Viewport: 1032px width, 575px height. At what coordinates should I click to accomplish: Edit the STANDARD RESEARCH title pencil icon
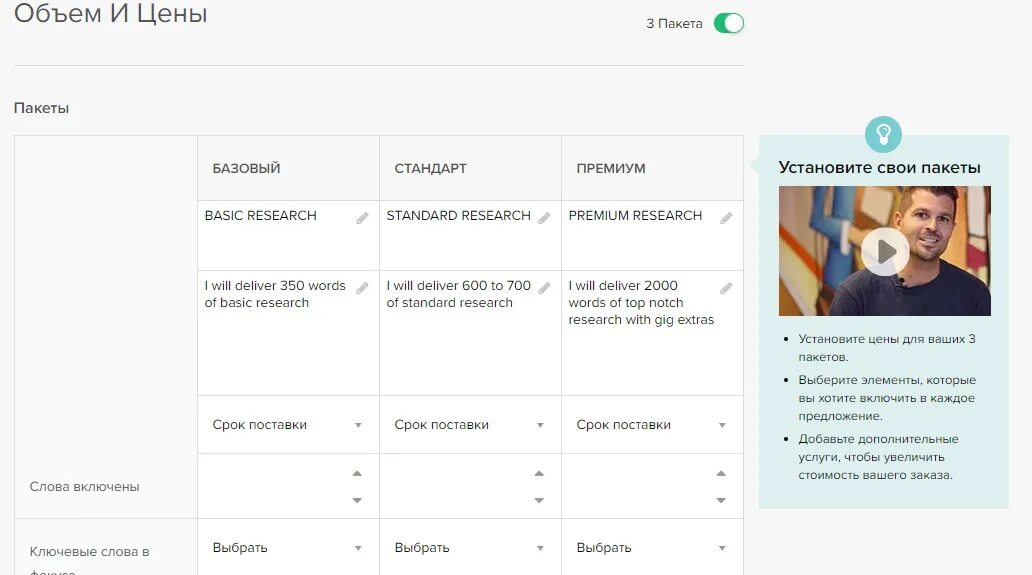coord(544,218)
